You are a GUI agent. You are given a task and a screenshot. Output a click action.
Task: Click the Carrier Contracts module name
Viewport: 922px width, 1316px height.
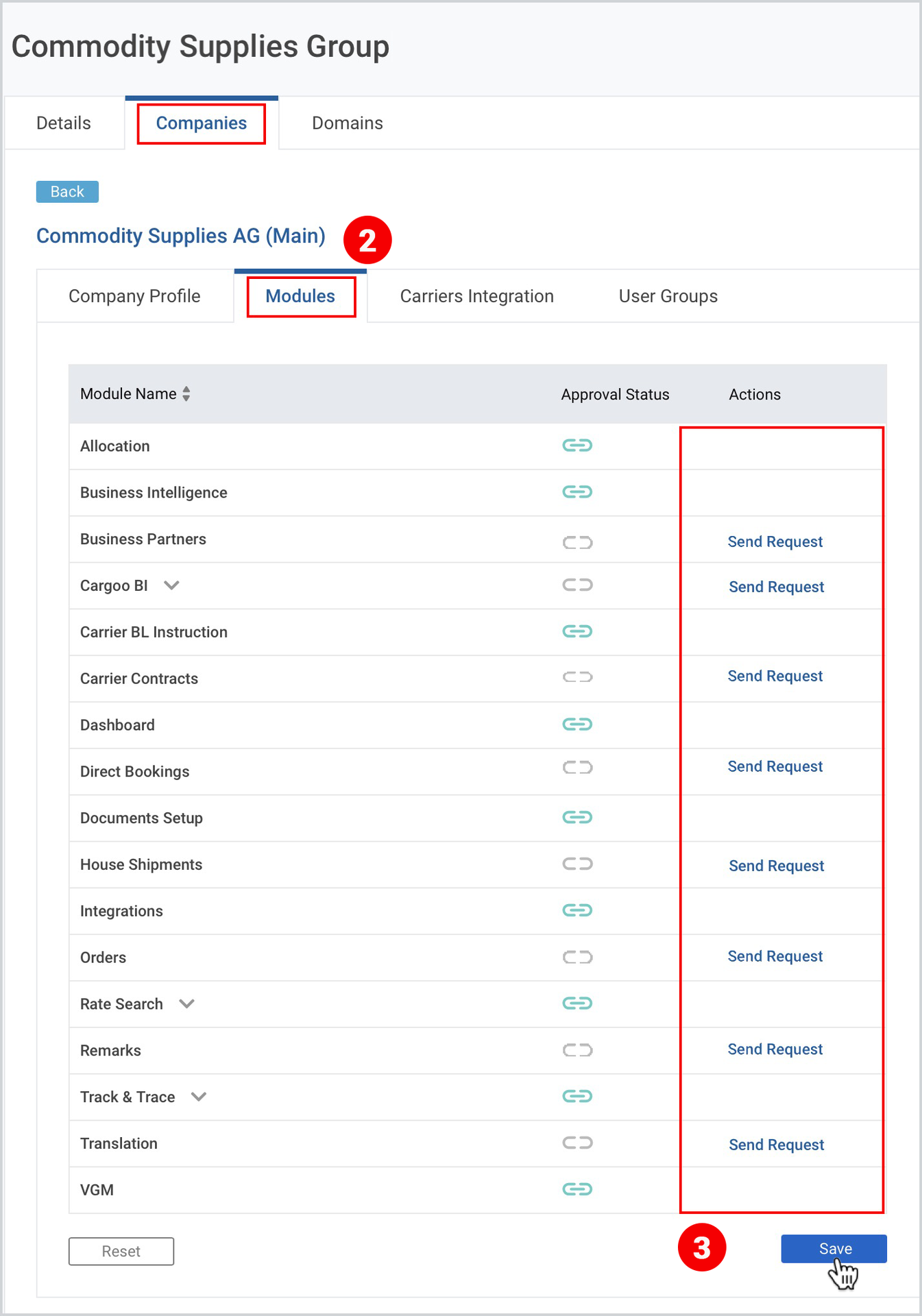point(139,679)
